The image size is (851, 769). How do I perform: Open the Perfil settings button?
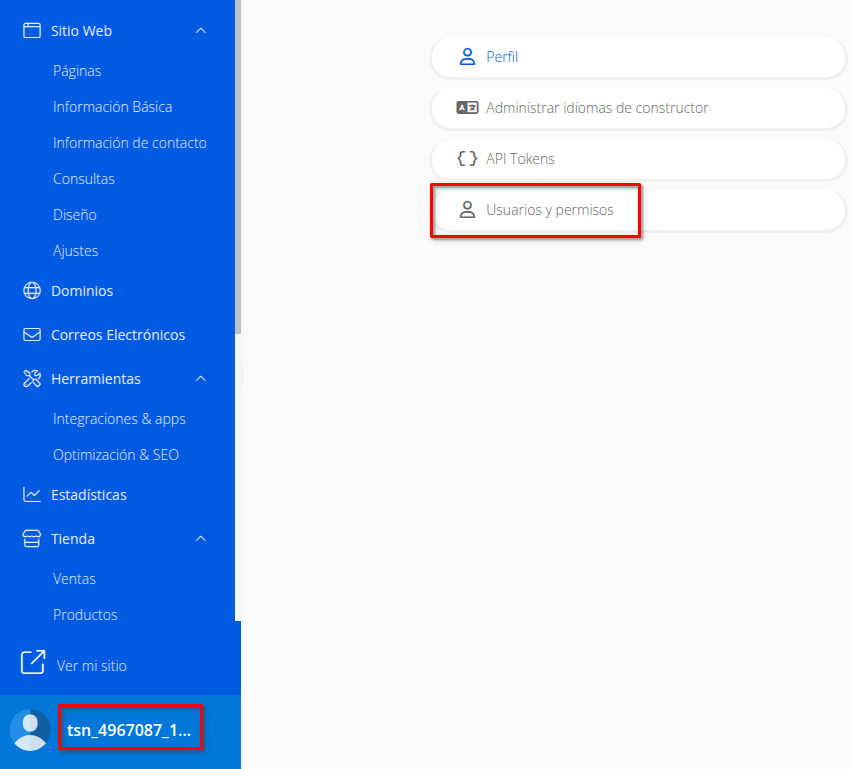[637, 57]
